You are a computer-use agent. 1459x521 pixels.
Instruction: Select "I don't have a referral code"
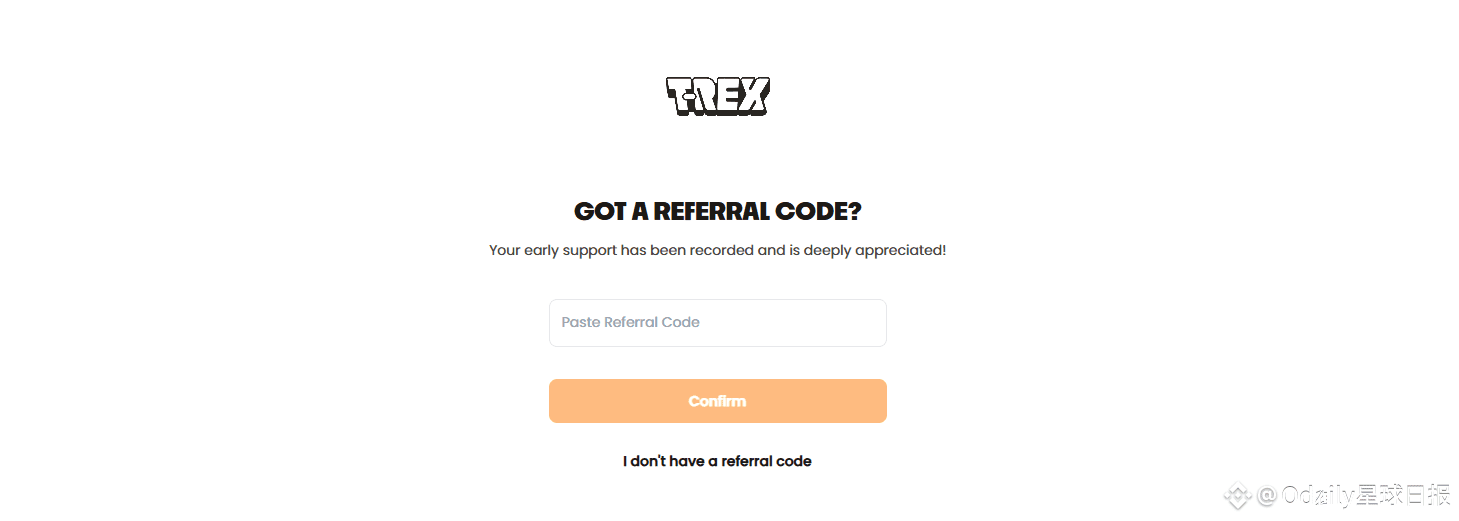point(717,461)
